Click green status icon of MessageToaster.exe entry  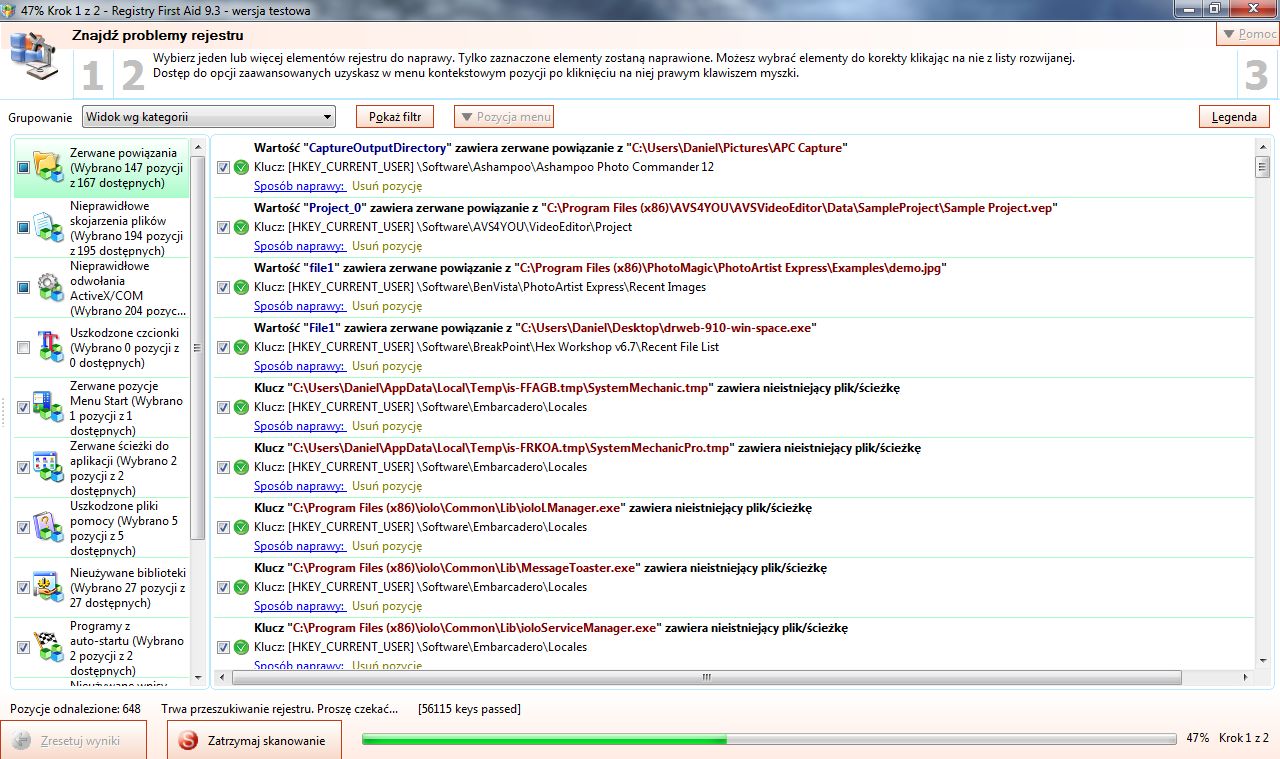pos(241,587)
